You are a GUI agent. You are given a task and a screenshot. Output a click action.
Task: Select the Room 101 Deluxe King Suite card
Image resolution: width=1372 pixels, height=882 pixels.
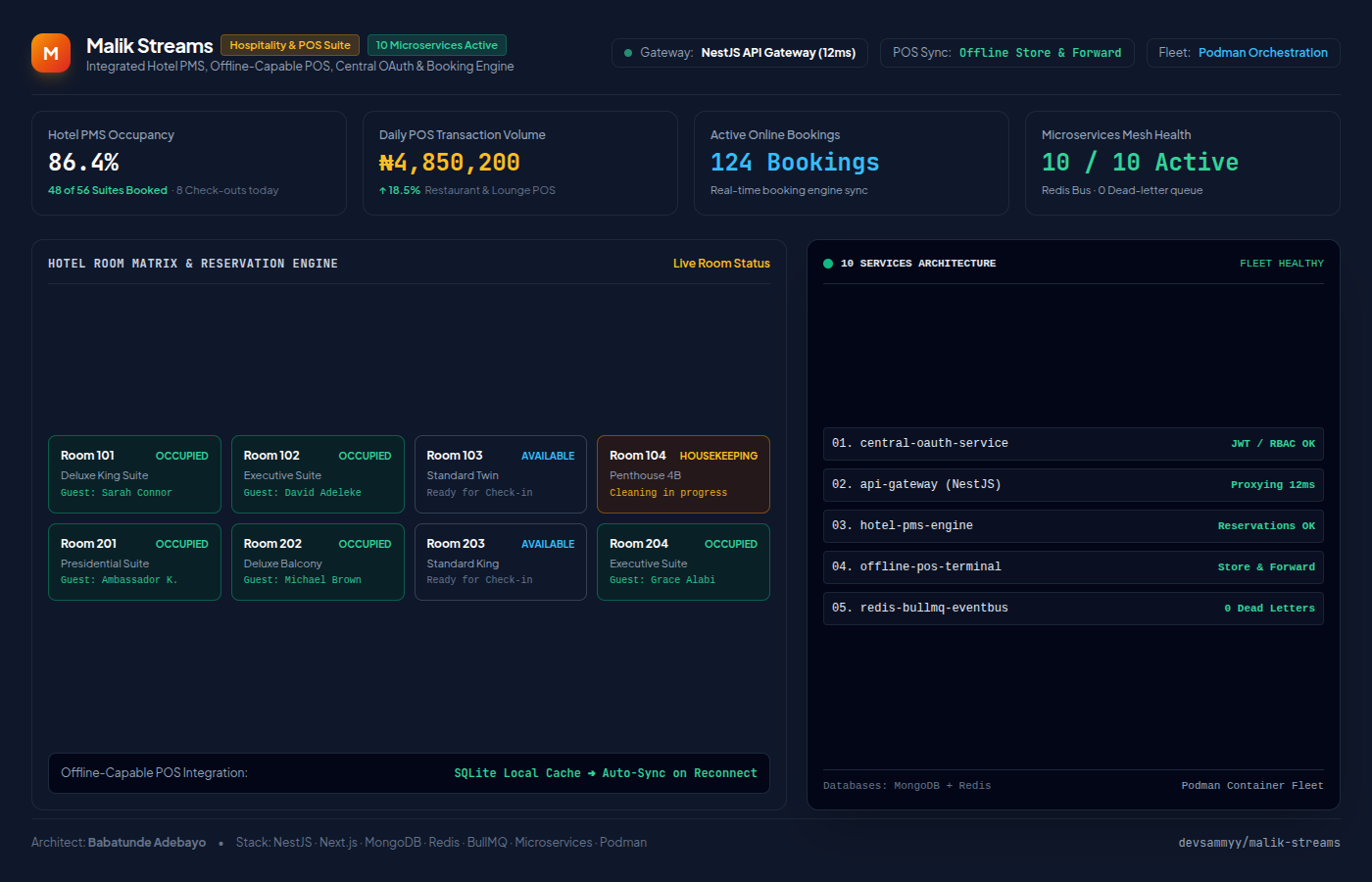pos(134,474)
